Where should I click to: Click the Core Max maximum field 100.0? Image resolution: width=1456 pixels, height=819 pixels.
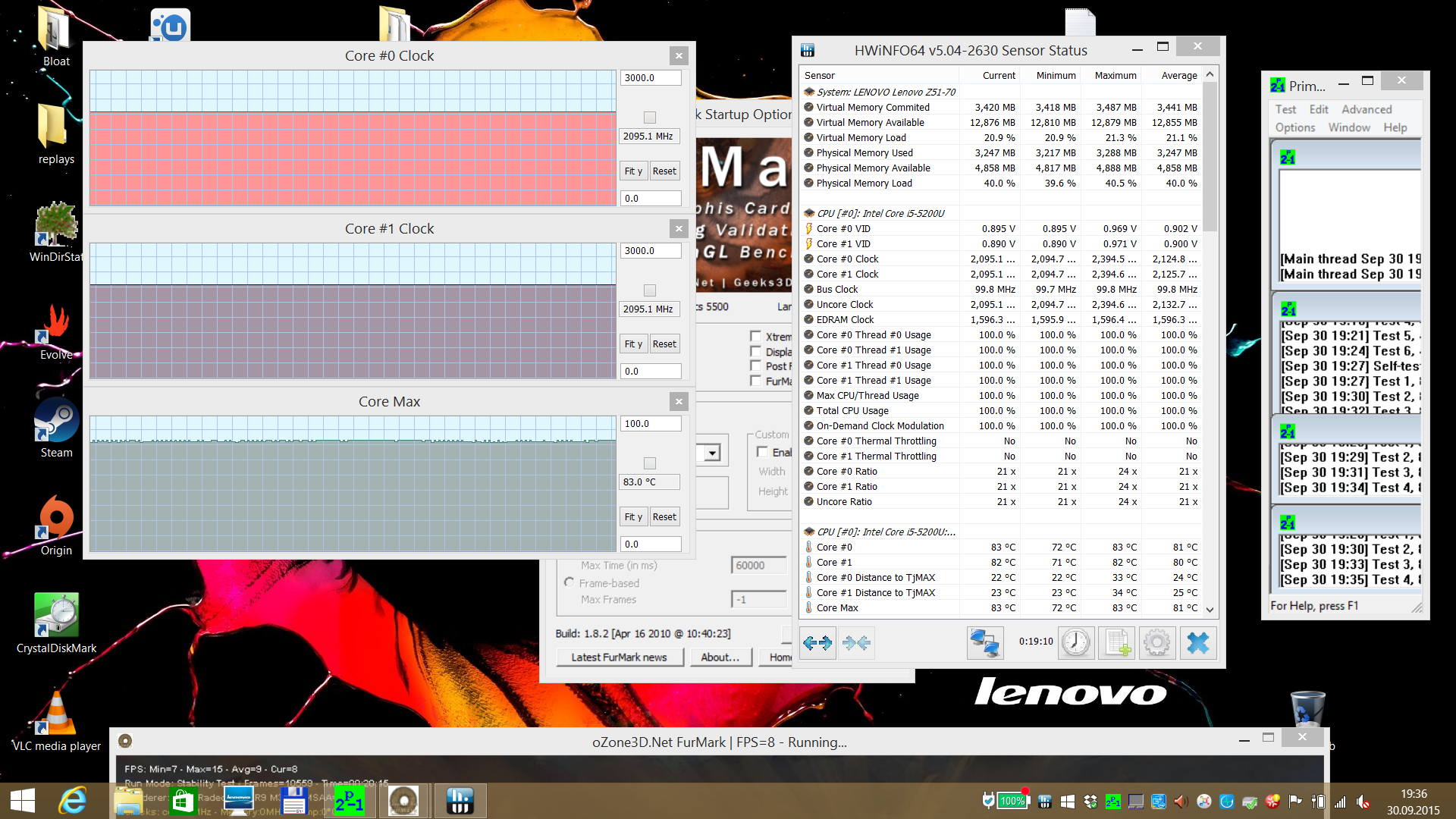click(651, 423)
